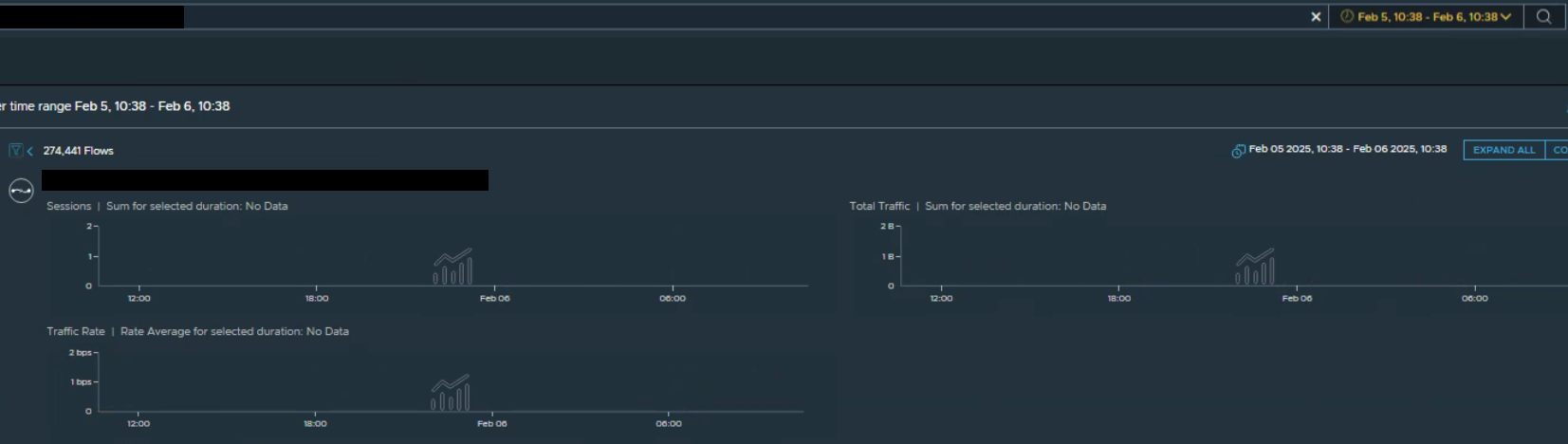Focus the search query input field
The width and height of the screenshot is (1568, 444).
coord(740,17)
